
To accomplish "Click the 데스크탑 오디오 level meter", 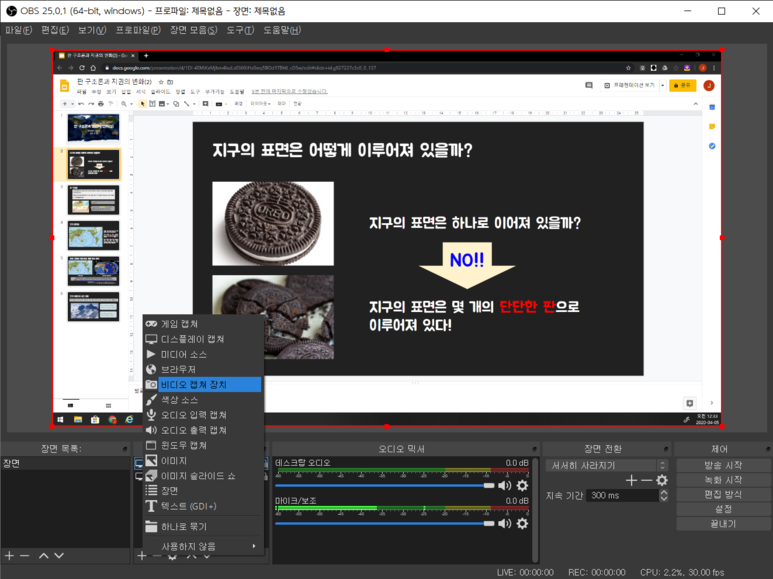I will pos(402,470).
